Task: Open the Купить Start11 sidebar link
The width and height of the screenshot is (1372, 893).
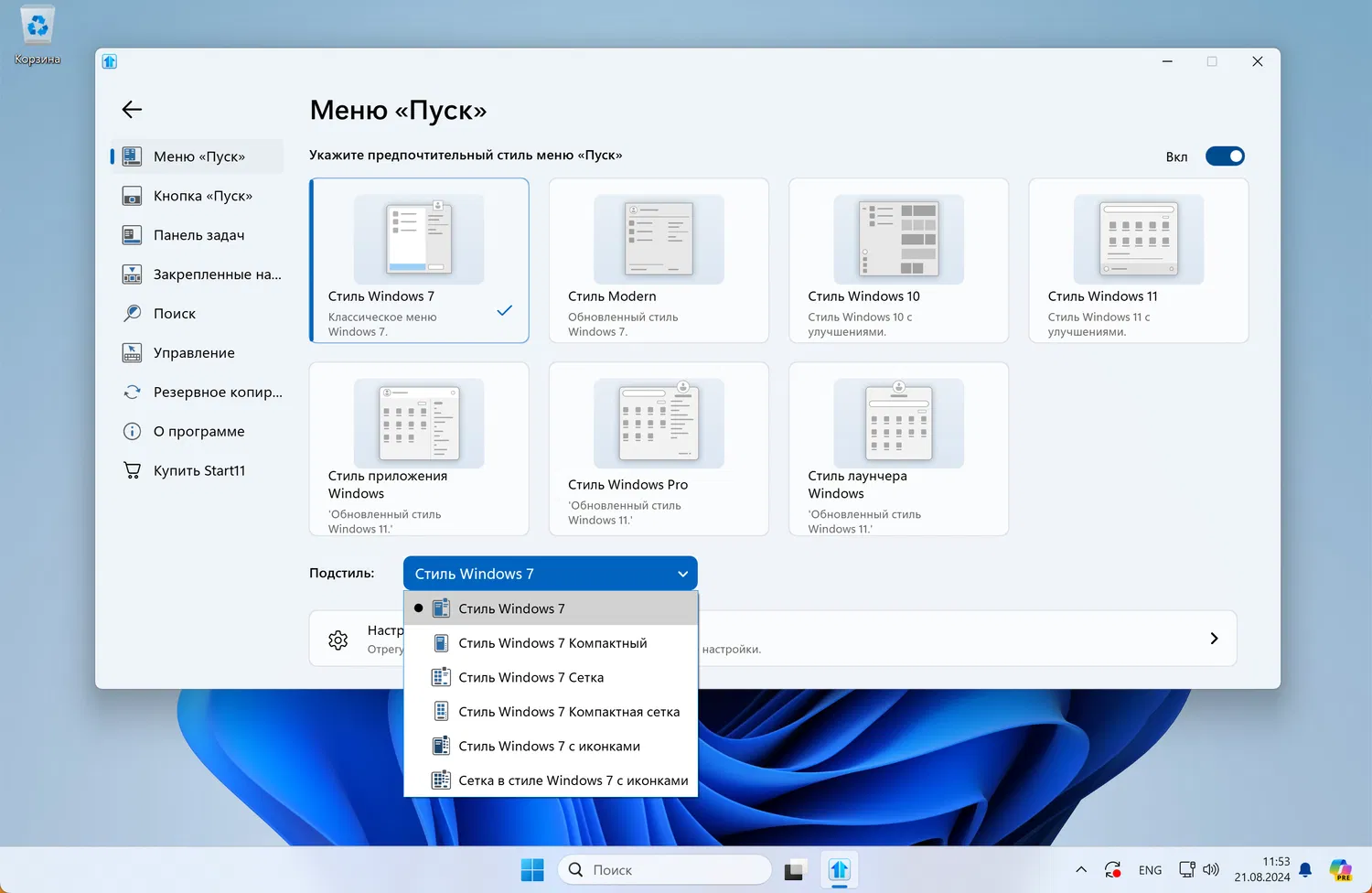Action: click(x=198, y=471)
